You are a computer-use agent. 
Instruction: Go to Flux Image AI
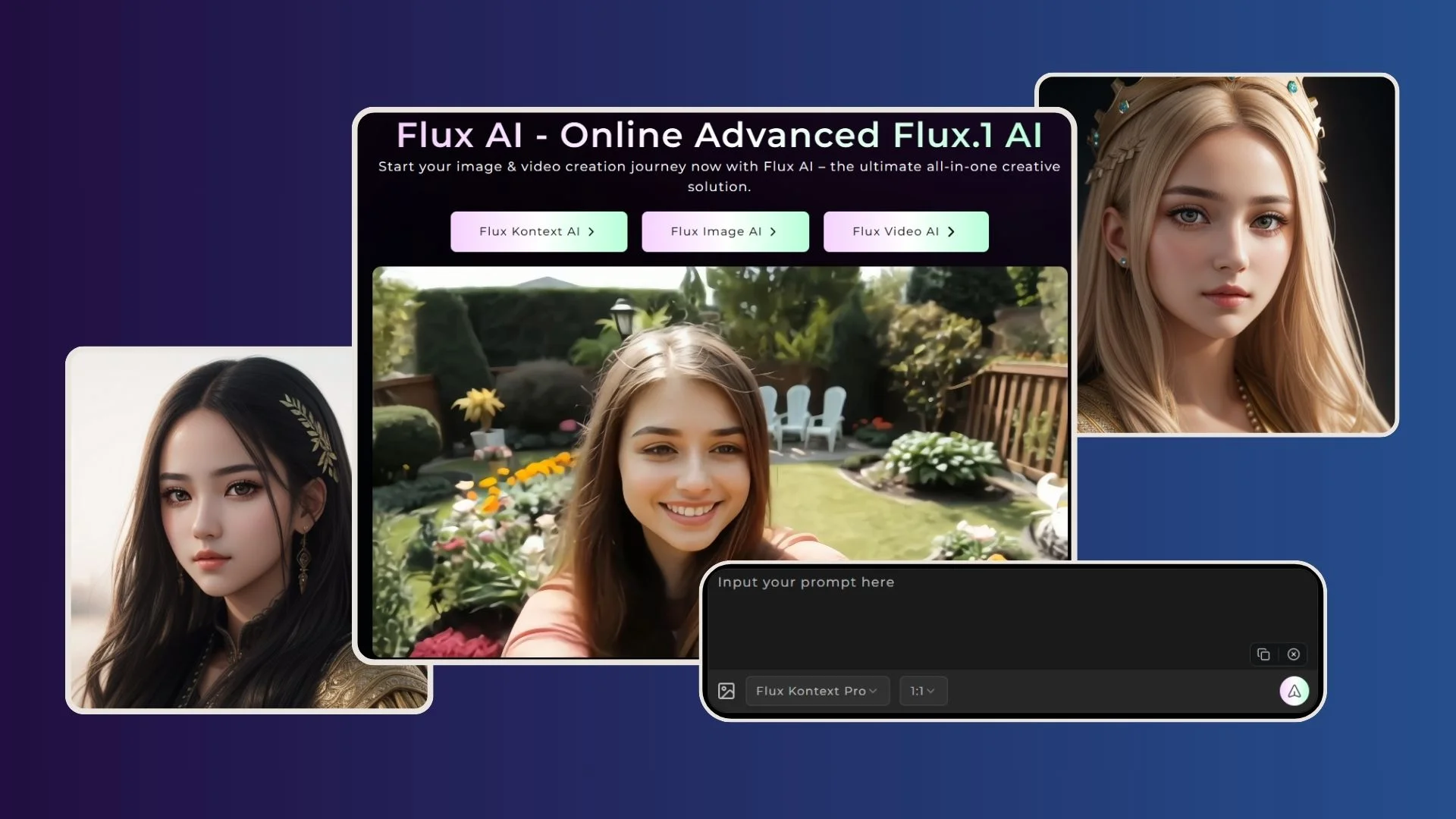(716, 232)
